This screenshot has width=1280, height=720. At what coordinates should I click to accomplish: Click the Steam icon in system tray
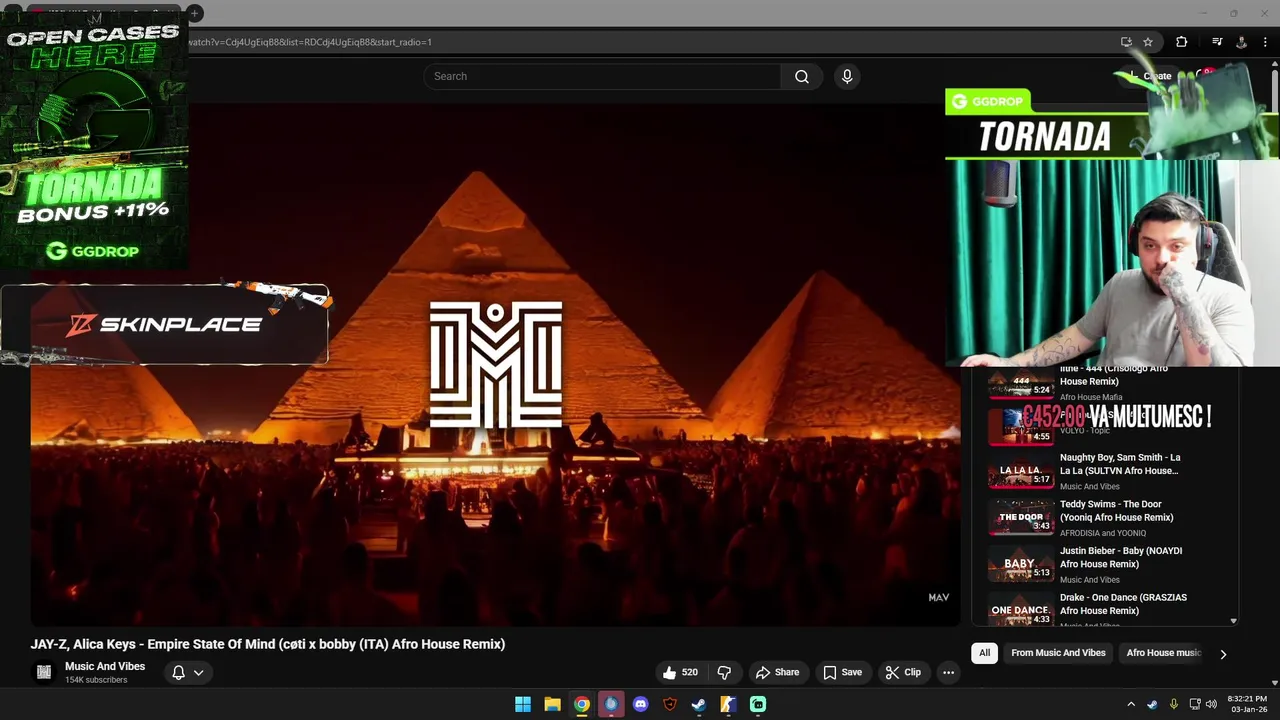click(x=1153, y=704)
